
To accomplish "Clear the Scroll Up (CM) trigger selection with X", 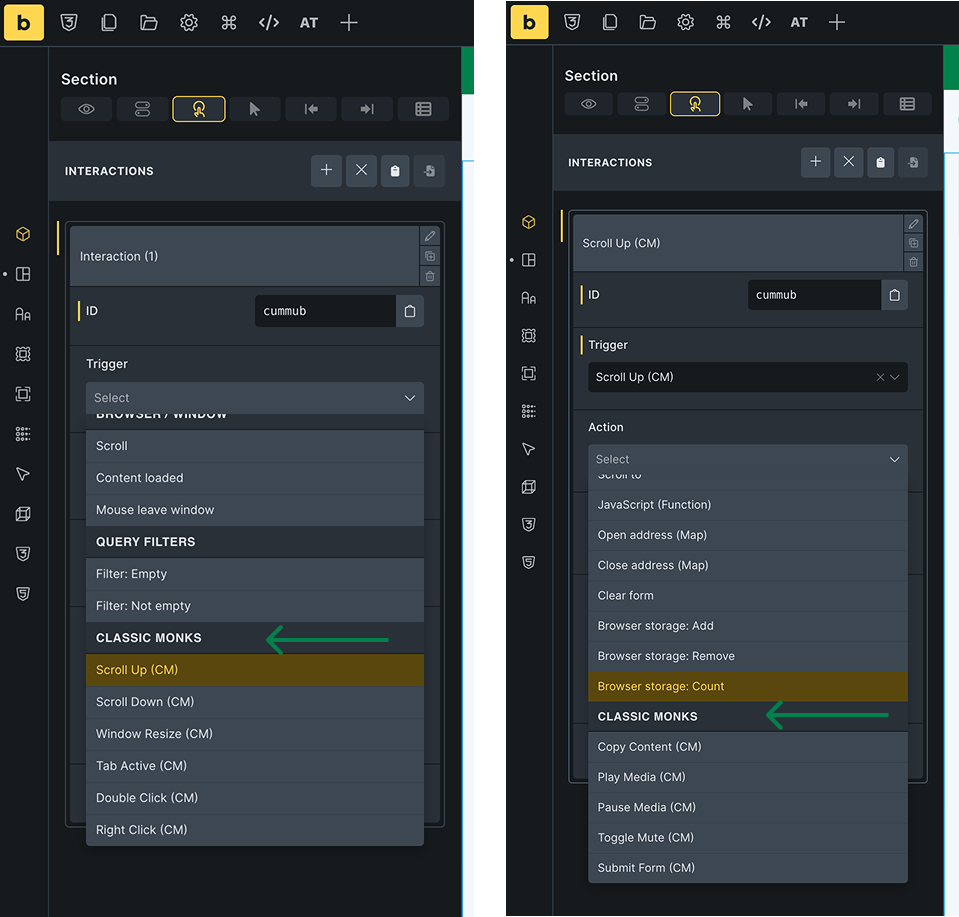I will [x=880, y=377].
